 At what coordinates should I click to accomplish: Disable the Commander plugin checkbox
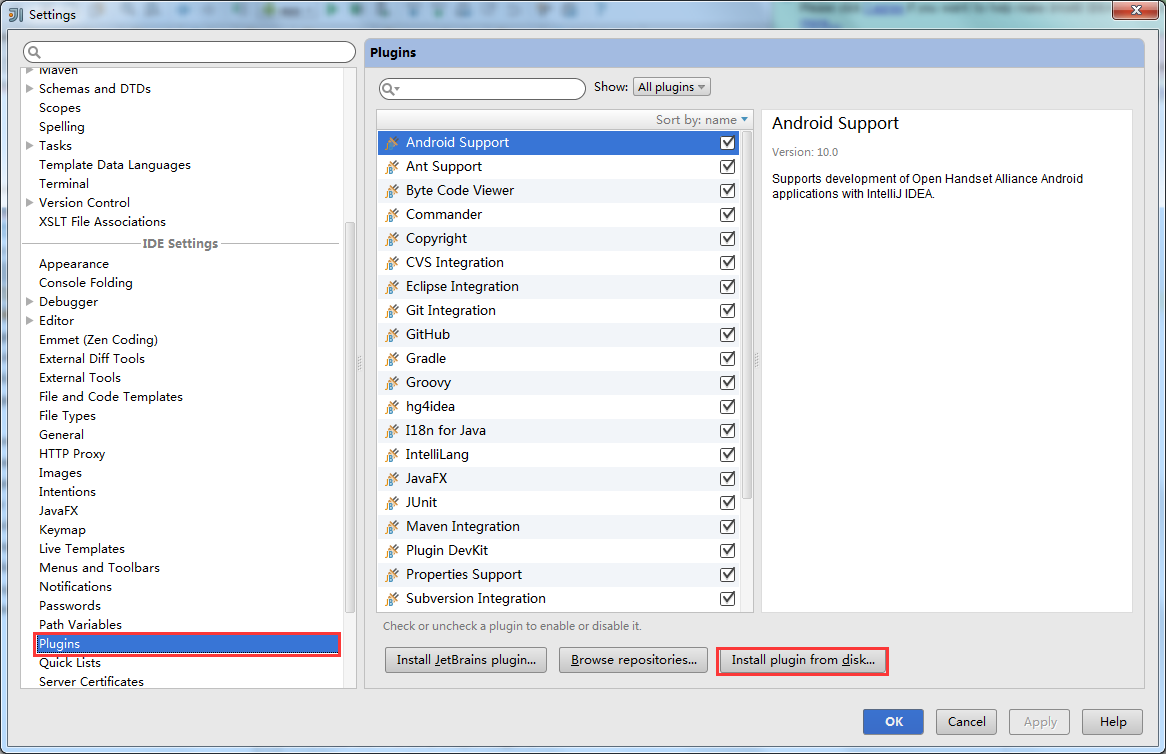[x=727, y=215]
